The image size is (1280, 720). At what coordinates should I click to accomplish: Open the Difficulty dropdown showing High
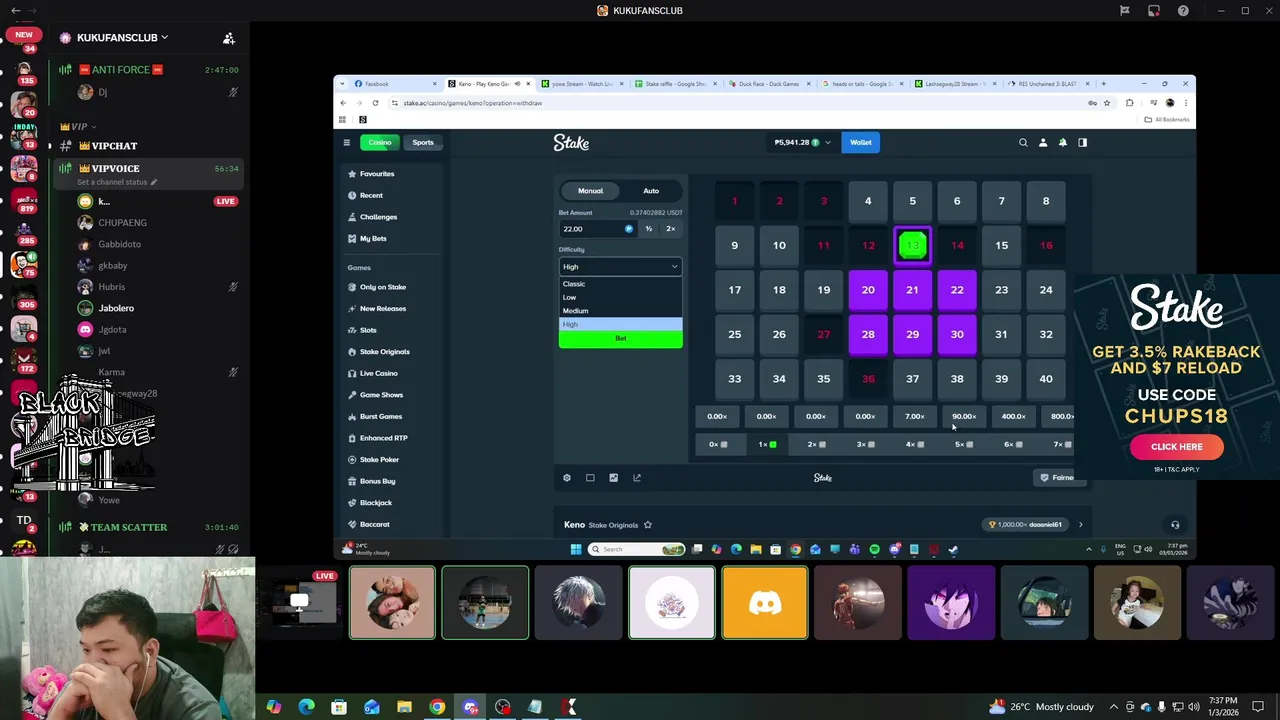620,267
